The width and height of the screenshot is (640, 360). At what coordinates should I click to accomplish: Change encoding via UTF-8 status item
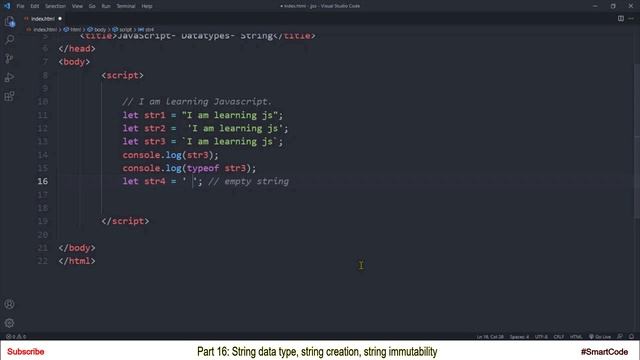[x=541, y=337]
